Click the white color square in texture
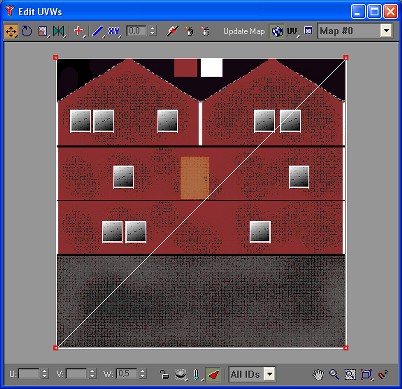This screenshot has width=402, height=389. click(212, 68)
